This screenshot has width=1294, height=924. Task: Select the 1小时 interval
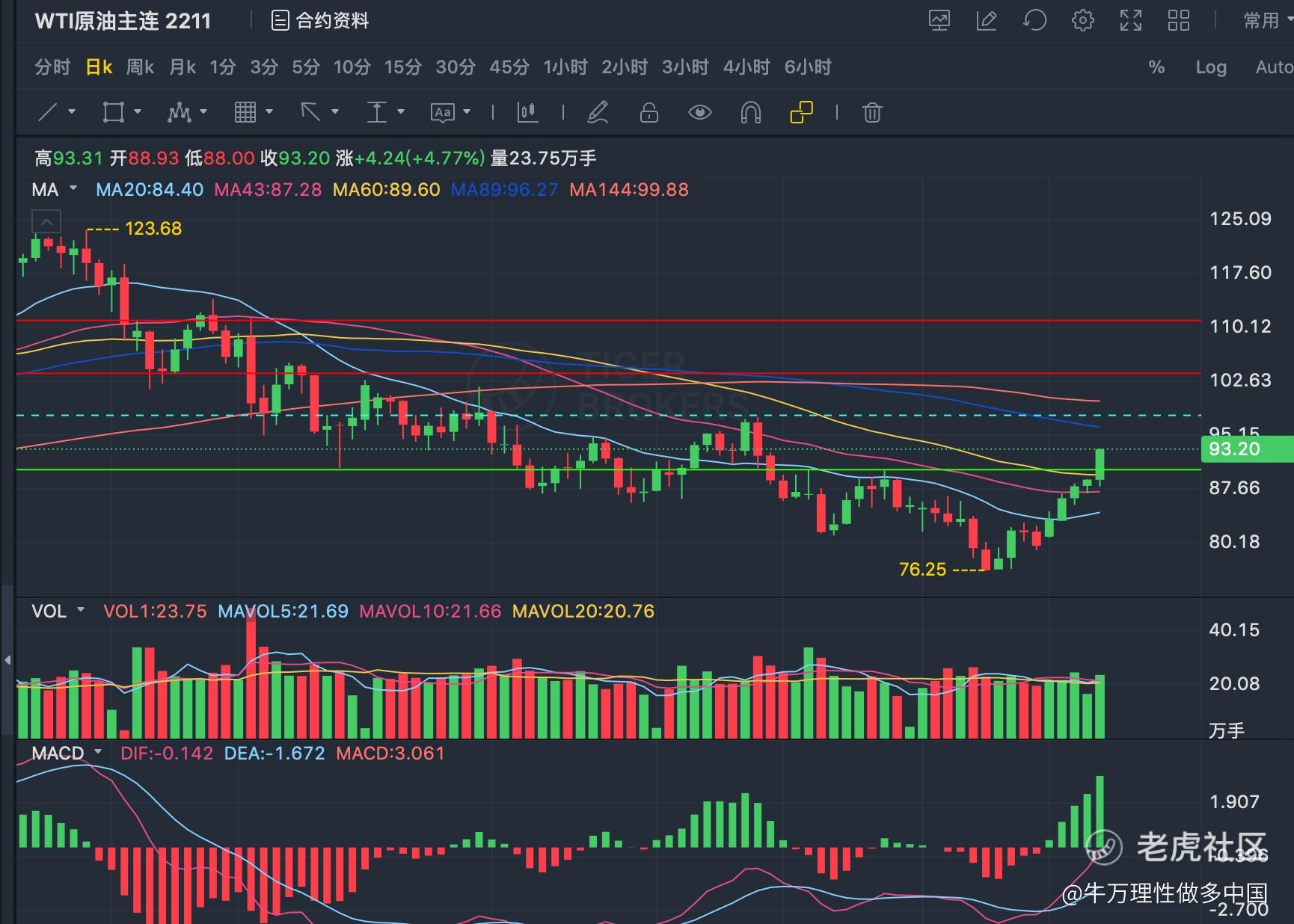tap(565, 67)
